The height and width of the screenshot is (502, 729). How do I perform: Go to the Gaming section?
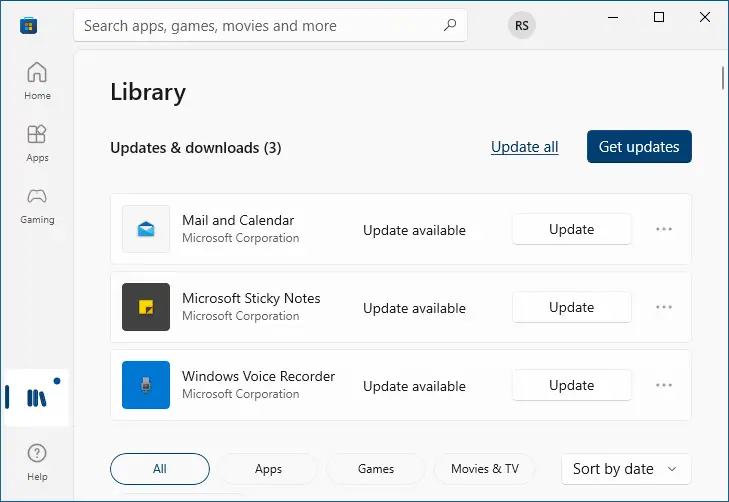37,205
